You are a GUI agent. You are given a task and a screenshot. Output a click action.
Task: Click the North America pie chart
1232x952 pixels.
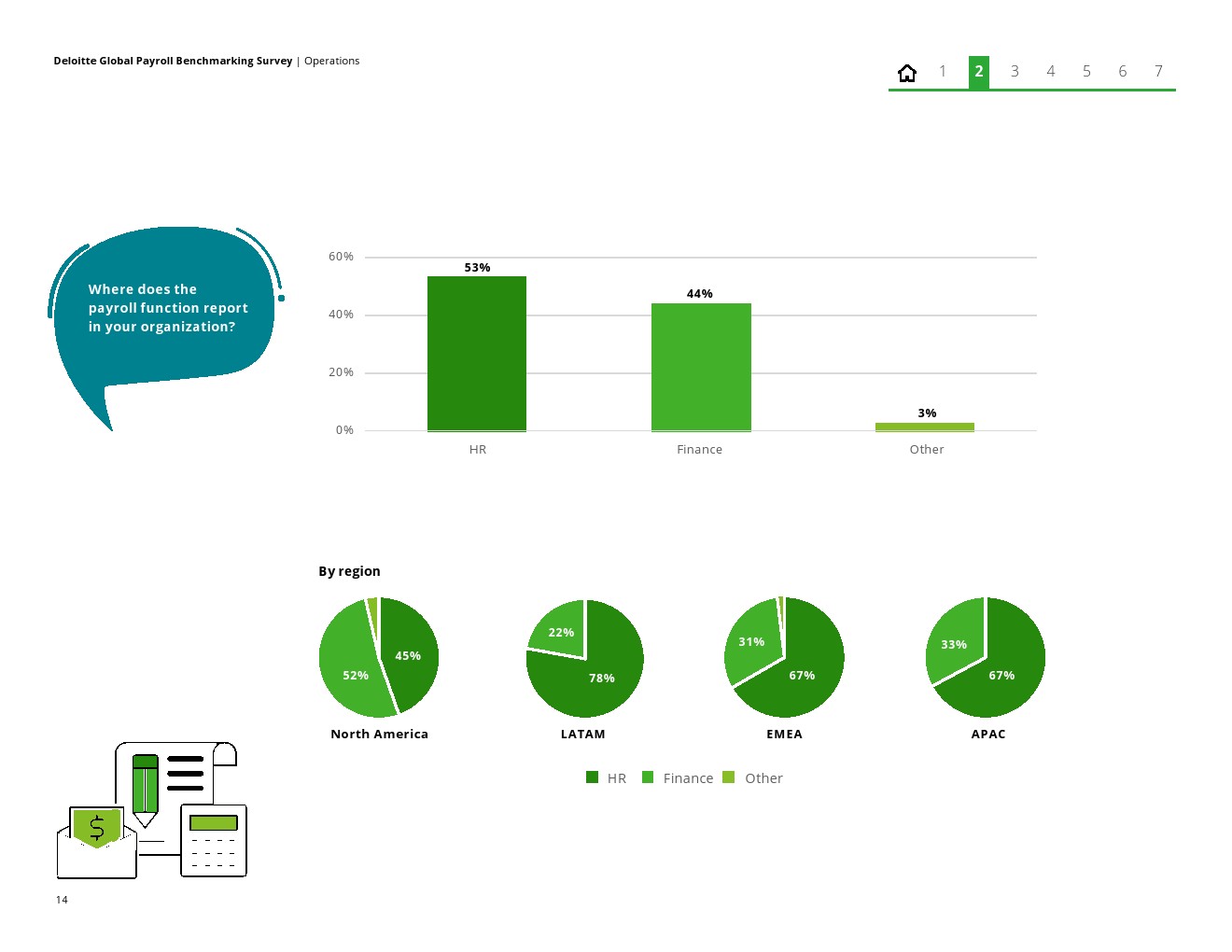coord(379,657)
